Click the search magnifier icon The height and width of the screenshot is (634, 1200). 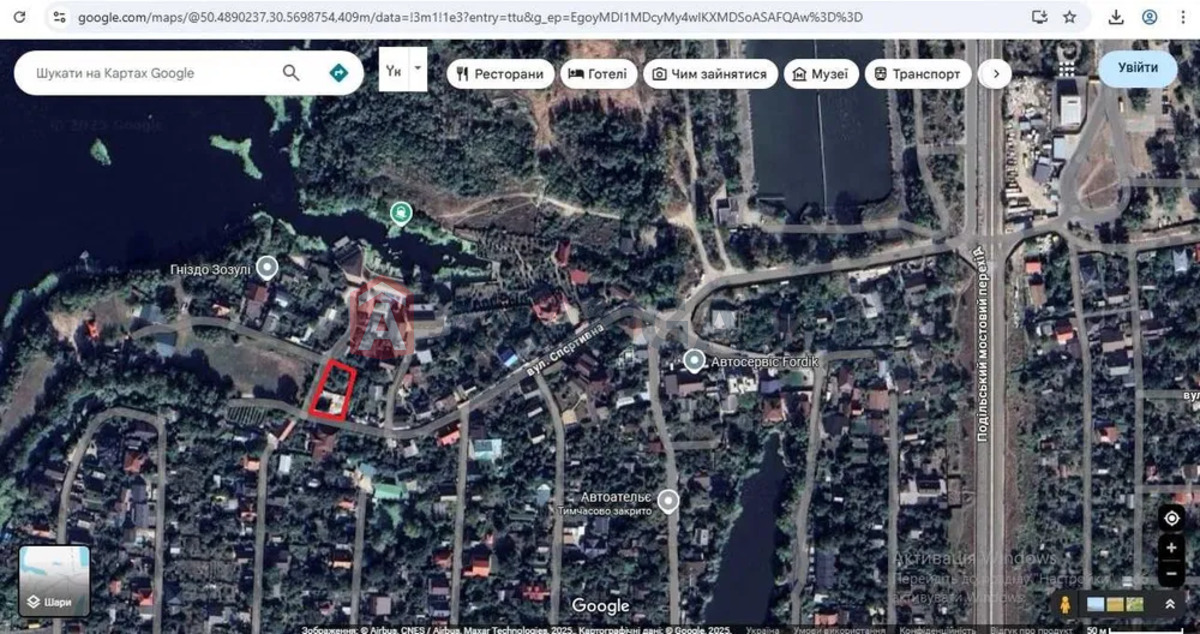pos(291,73)
